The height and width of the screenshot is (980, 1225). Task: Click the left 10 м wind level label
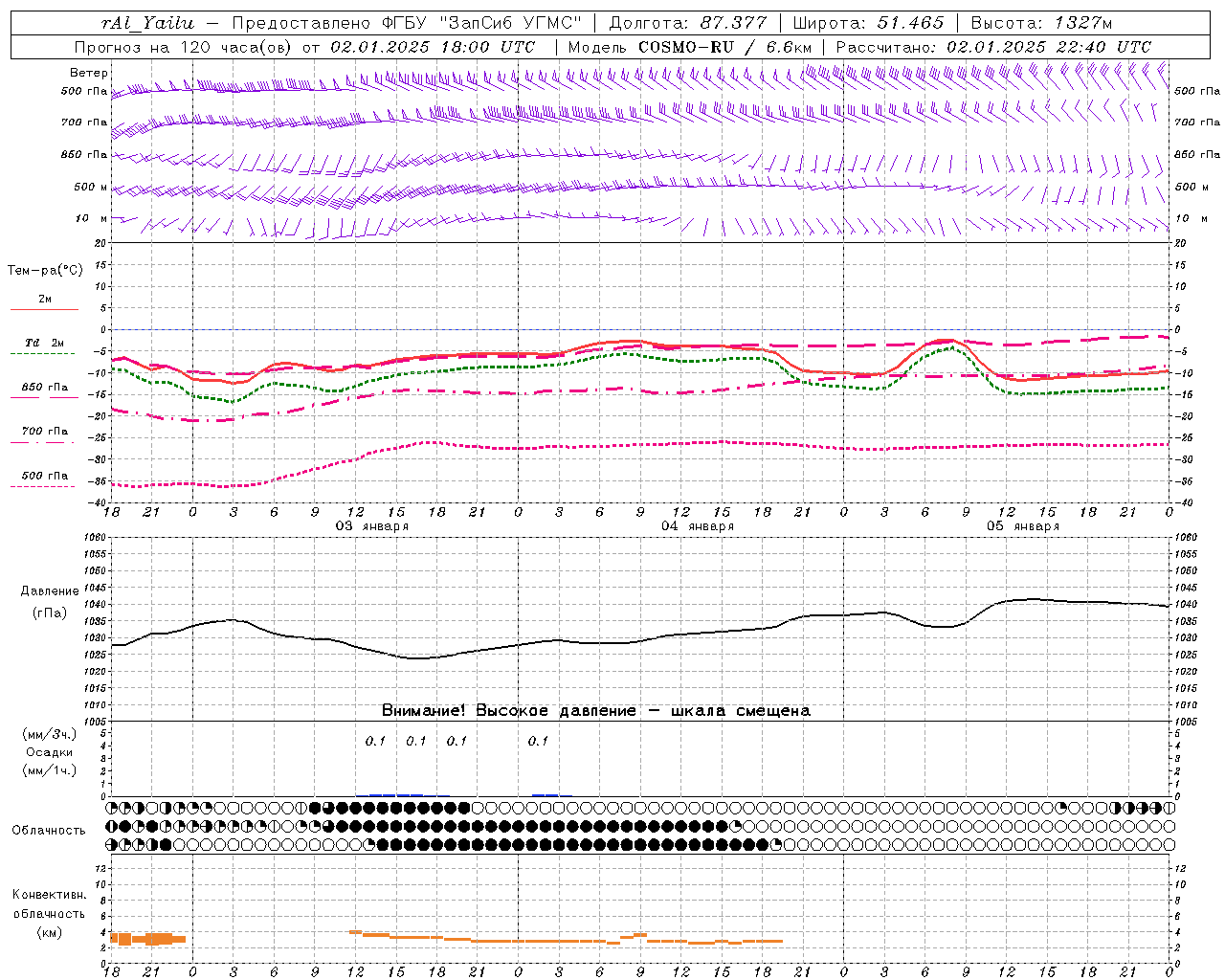[92, 218]
